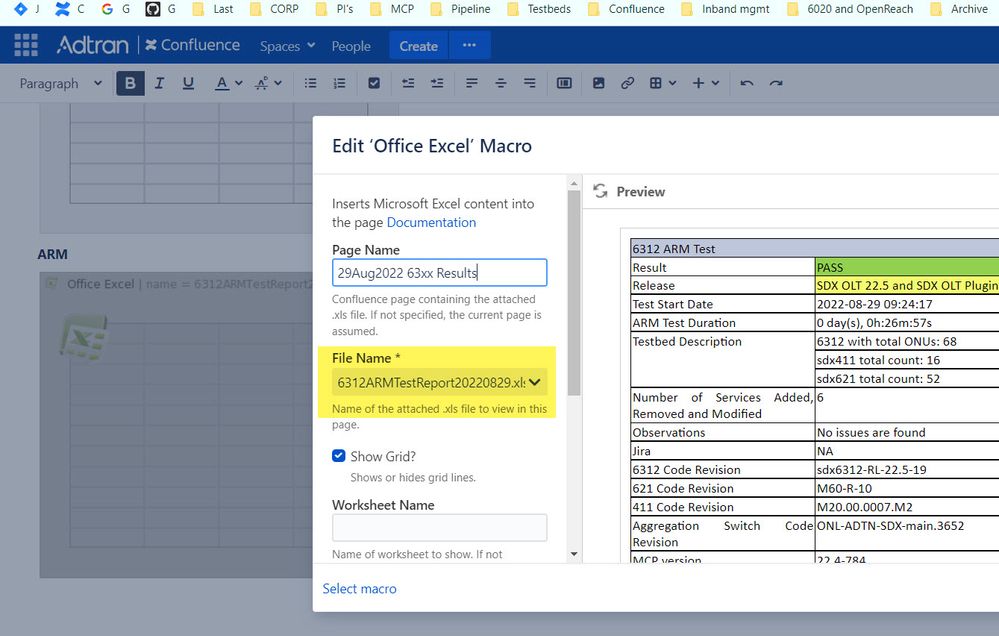999x636 pixels.
Task: Expand the table options arrow
Action: coord(672,83)
